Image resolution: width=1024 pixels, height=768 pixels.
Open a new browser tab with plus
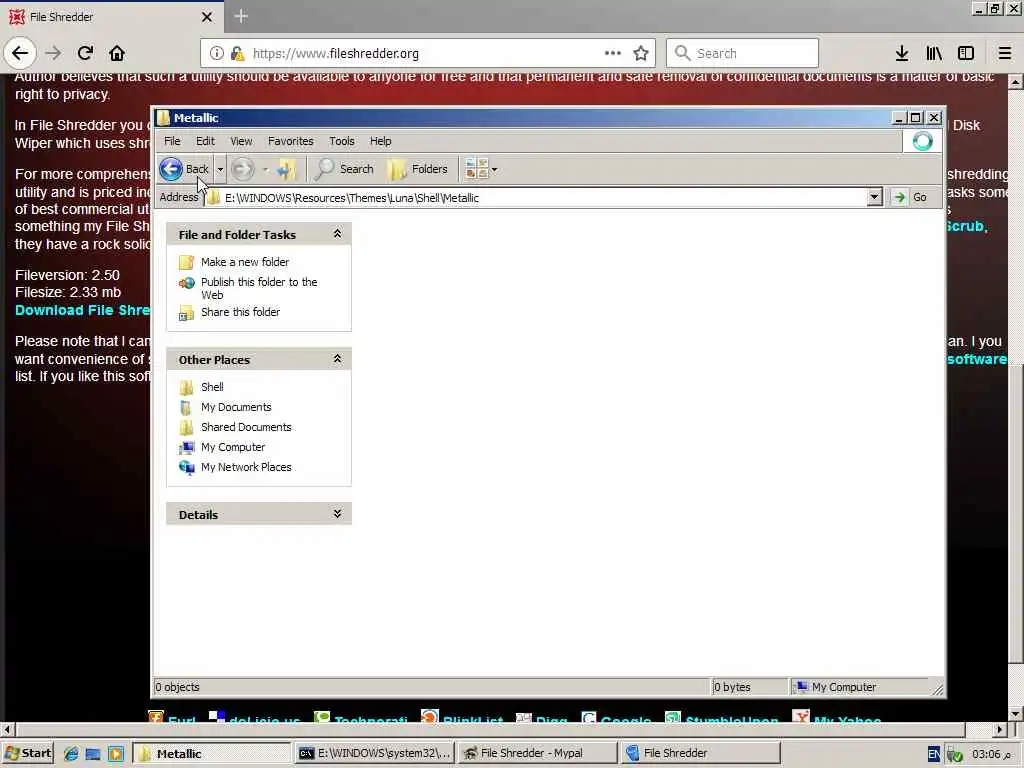[241, 16]
